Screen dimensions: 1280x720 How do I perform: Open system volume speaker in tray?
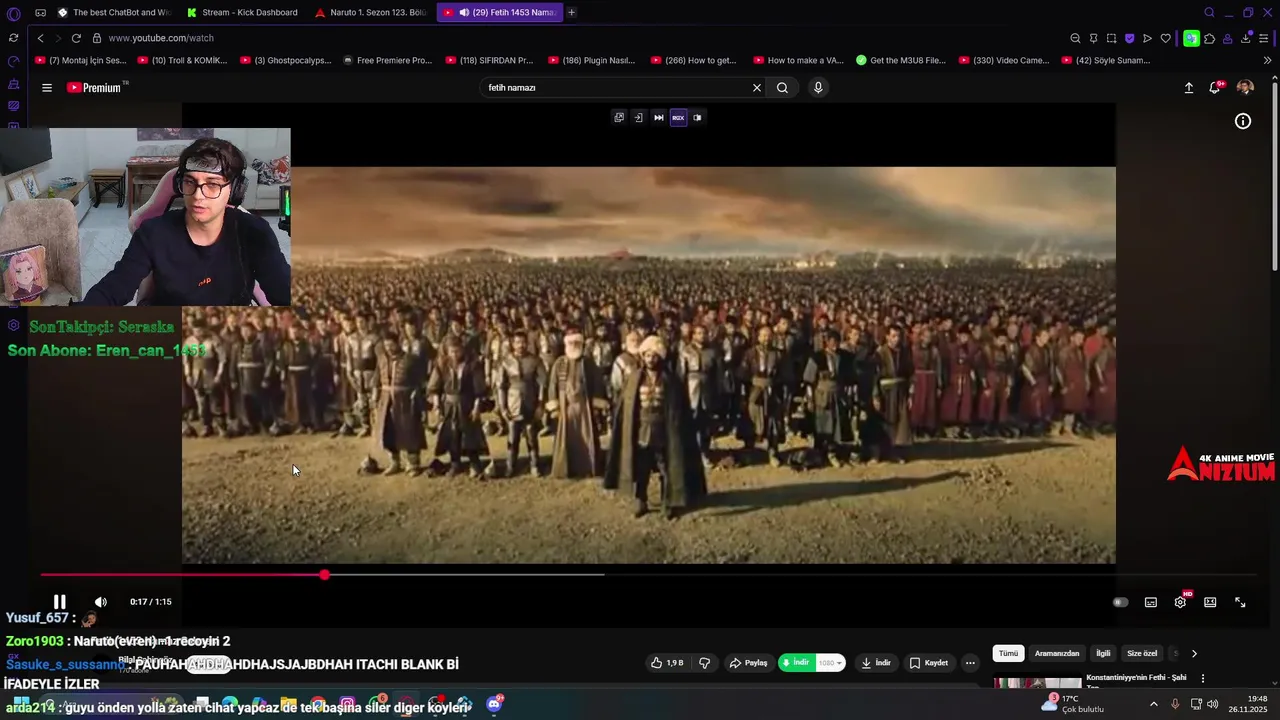pos(1213,704)
